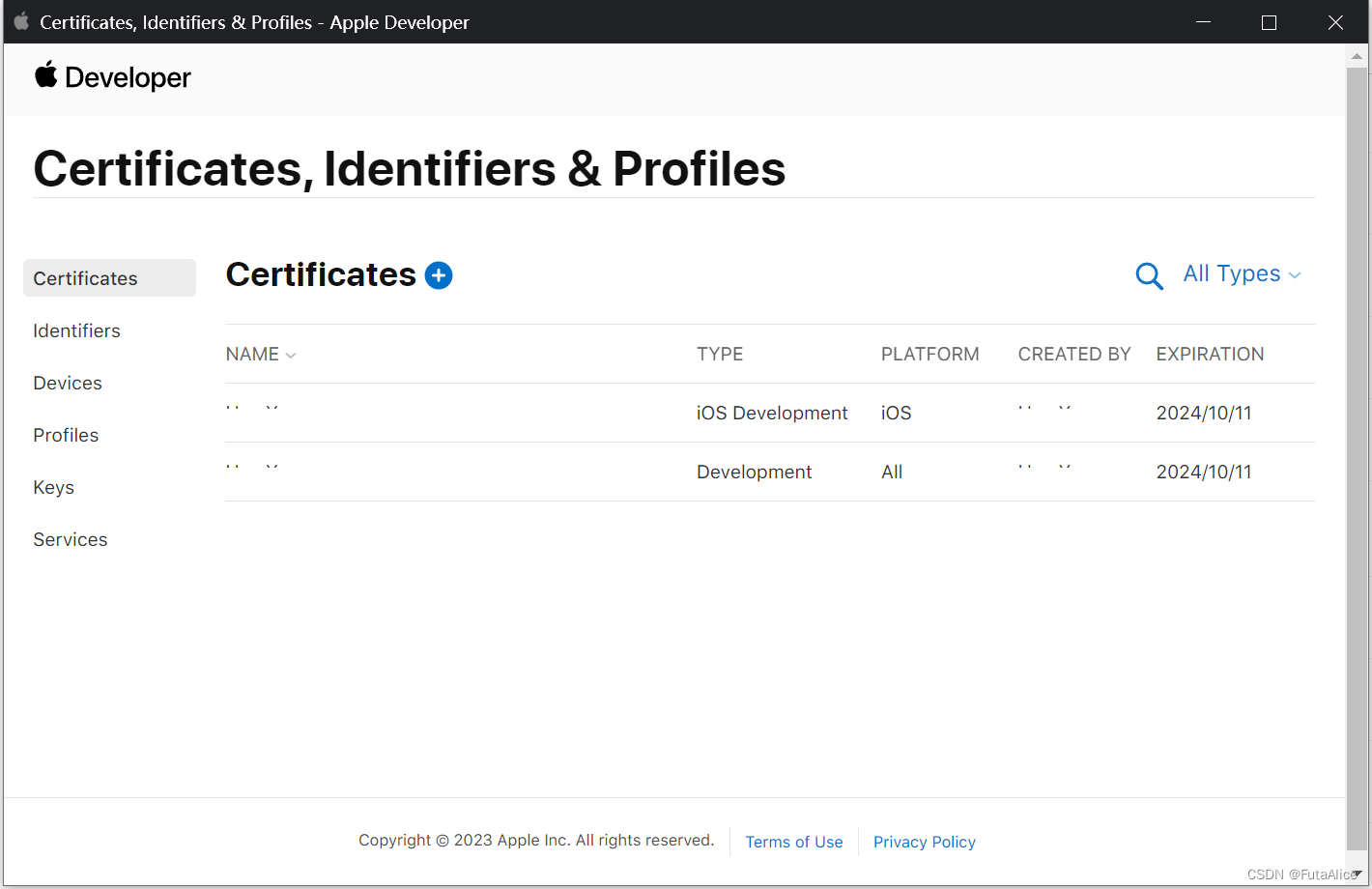Click the vertical scrollbar thumb

tap(1358, 459)
